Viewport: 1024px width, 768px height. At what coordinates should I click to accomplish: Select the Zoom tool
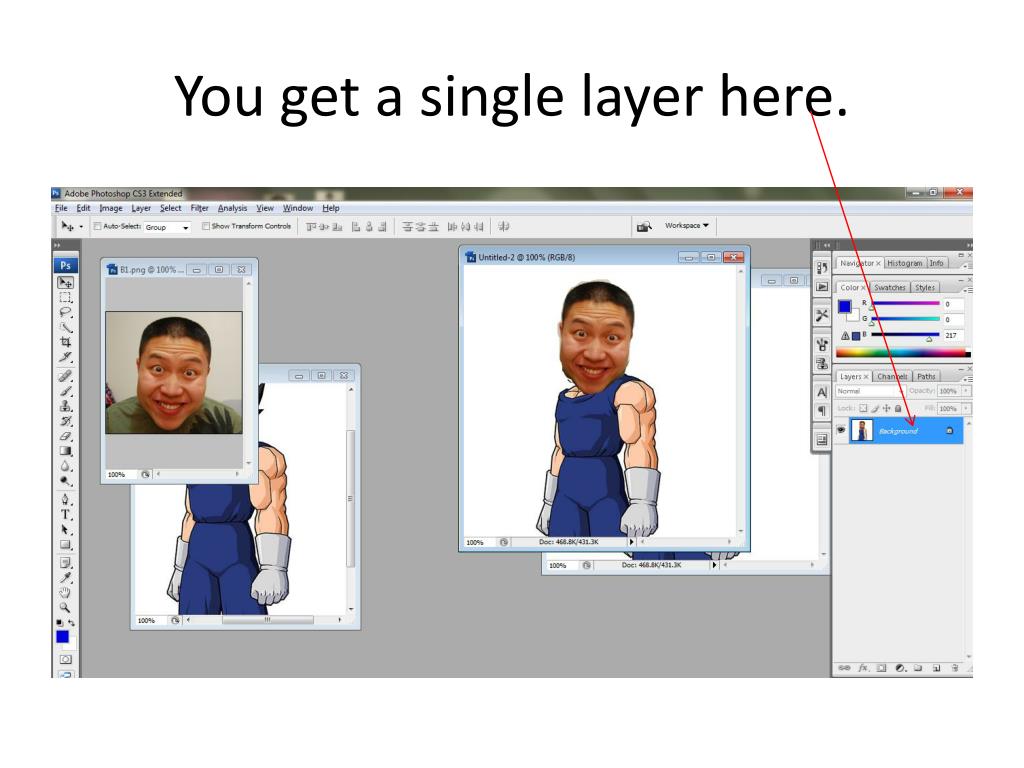point(65,607)
